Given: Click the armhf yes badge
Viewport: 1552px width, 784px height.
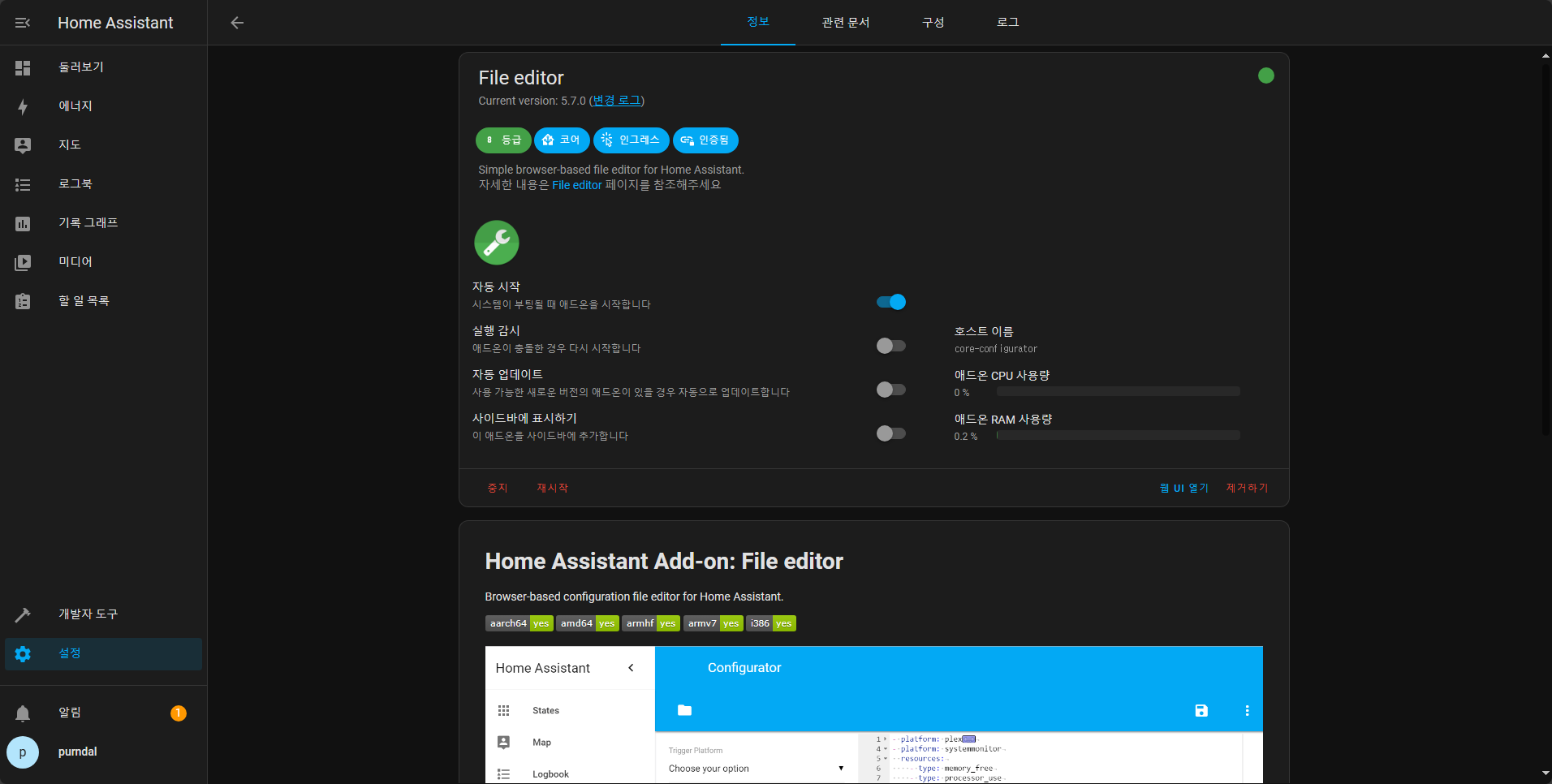Looking at the screenshot, I should tap(651, 623).
